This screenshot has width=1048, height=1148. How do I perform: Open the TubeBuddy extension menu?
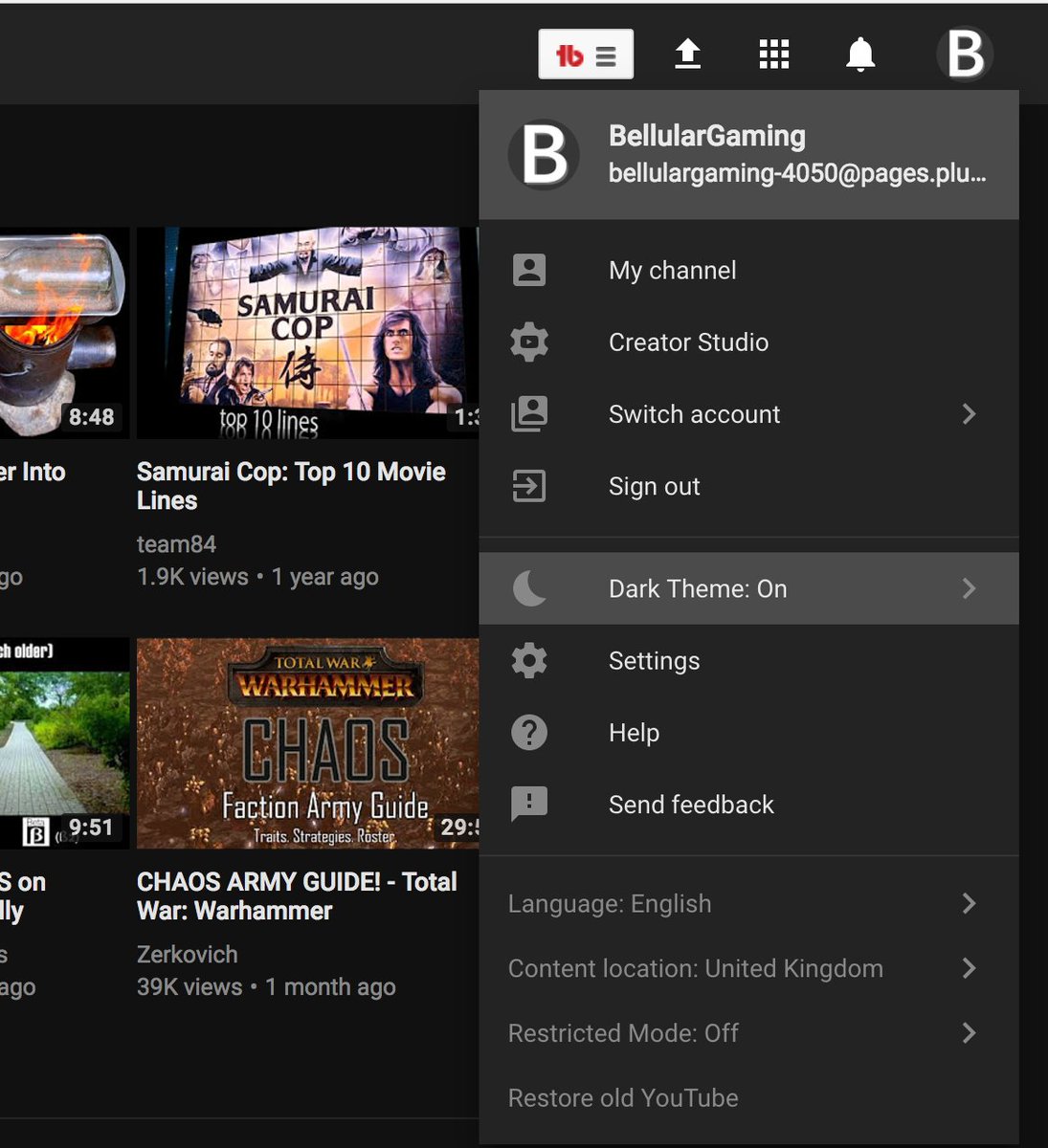click(x=586, y=55)
